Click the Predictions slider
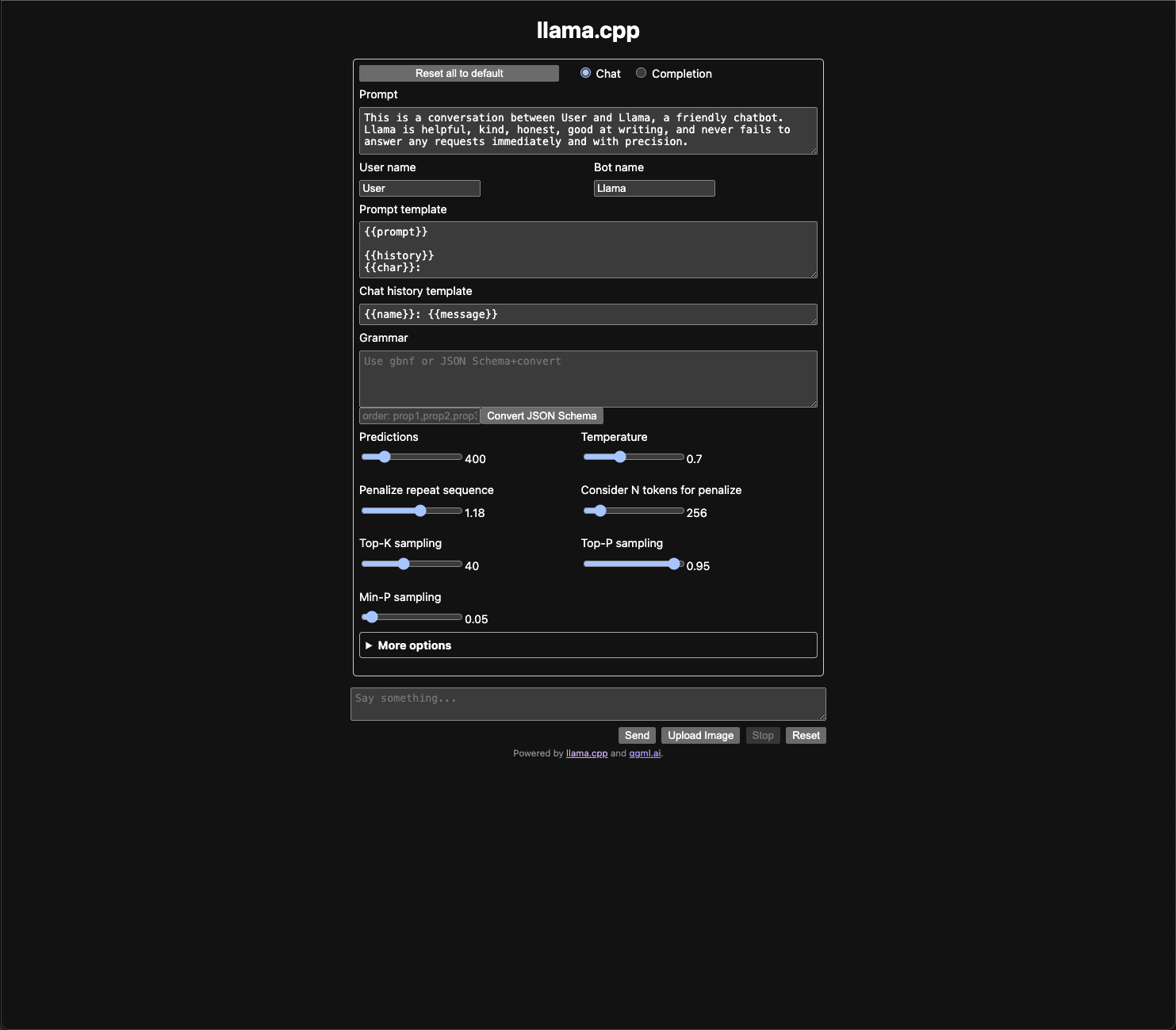This screenshot has height=1030, width=1176. pyautogui.click(x=412, y=458)
